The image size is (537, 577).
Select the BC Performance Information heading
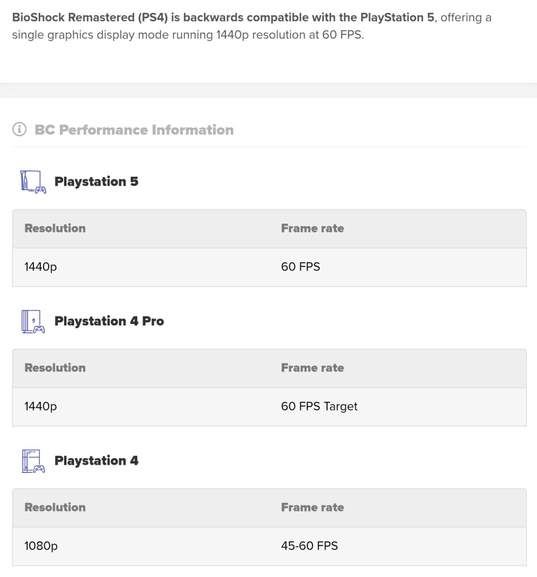point(134,130)
